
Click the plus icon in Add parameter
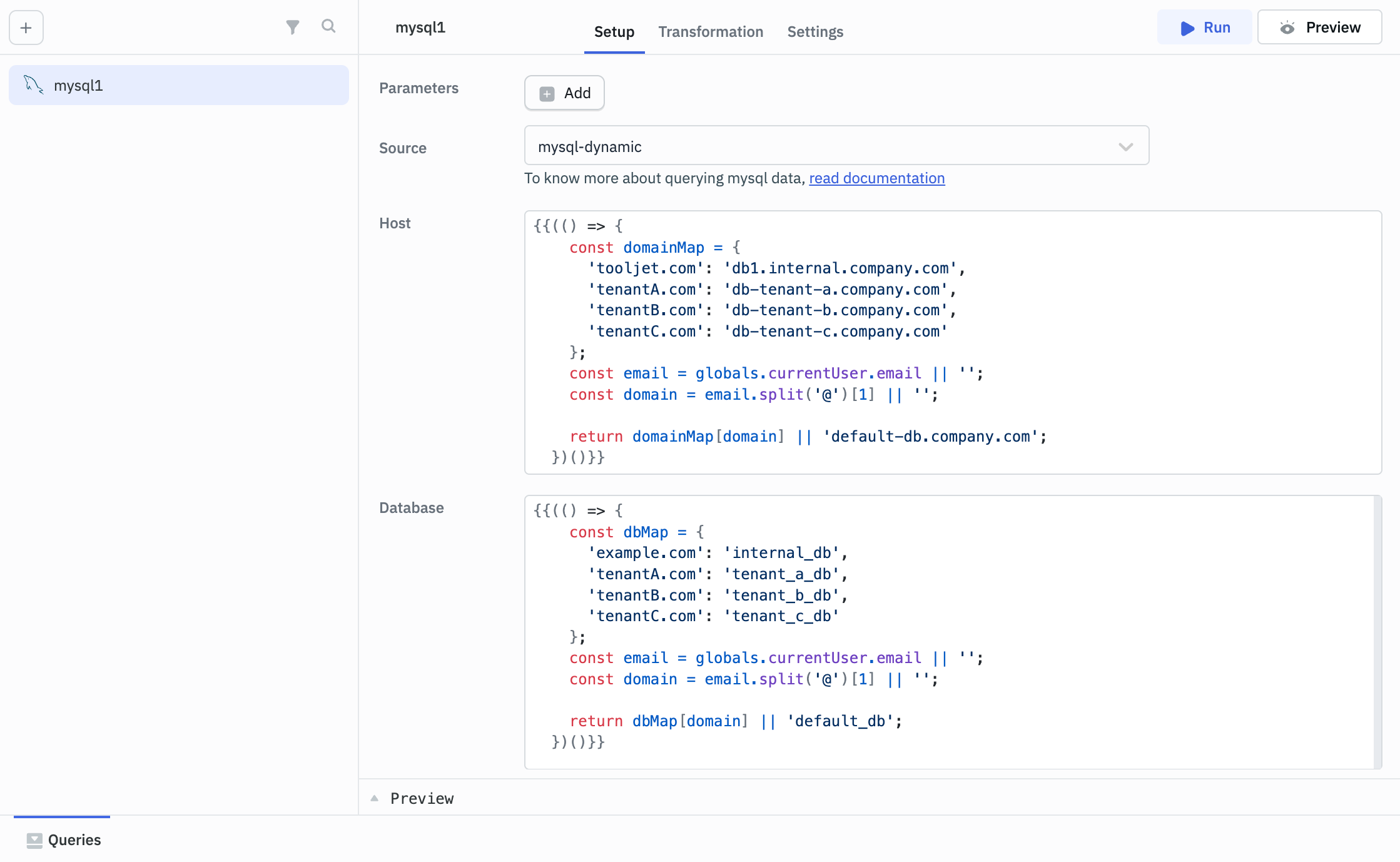tap(547, 93)
